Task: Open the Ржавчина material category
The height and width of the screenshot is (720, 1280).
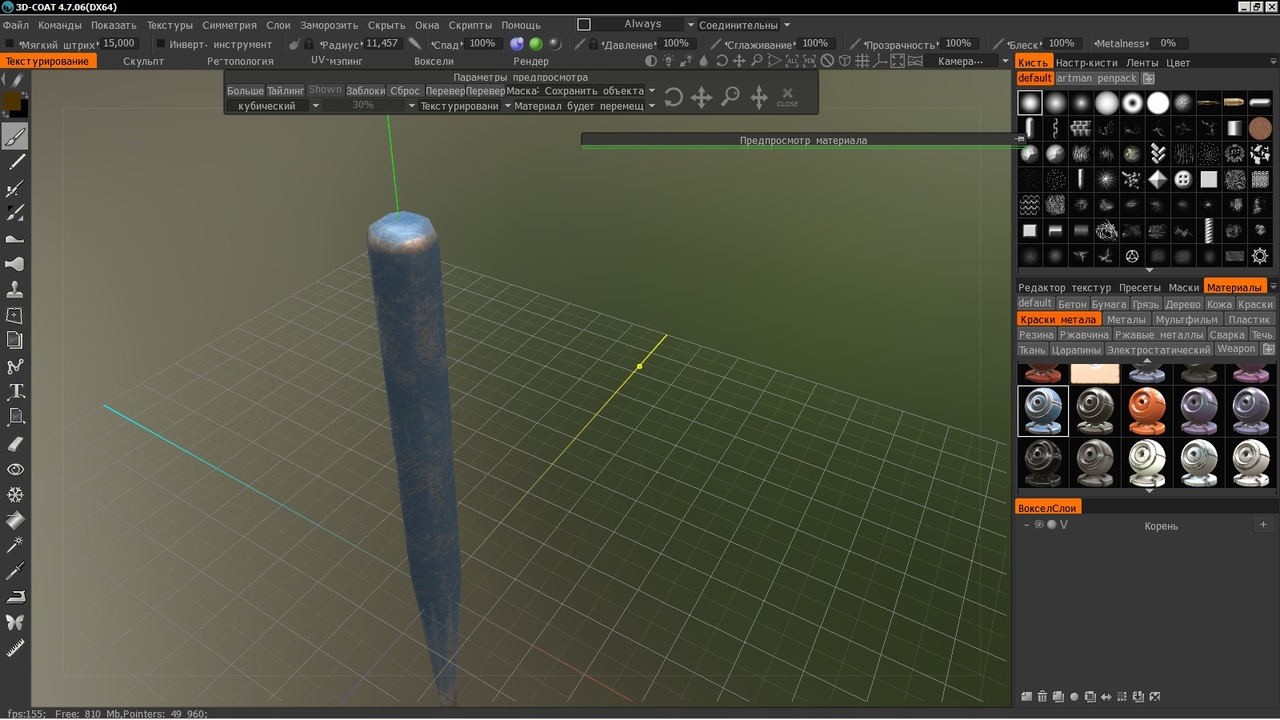Action: click(x=1084, y=335)
